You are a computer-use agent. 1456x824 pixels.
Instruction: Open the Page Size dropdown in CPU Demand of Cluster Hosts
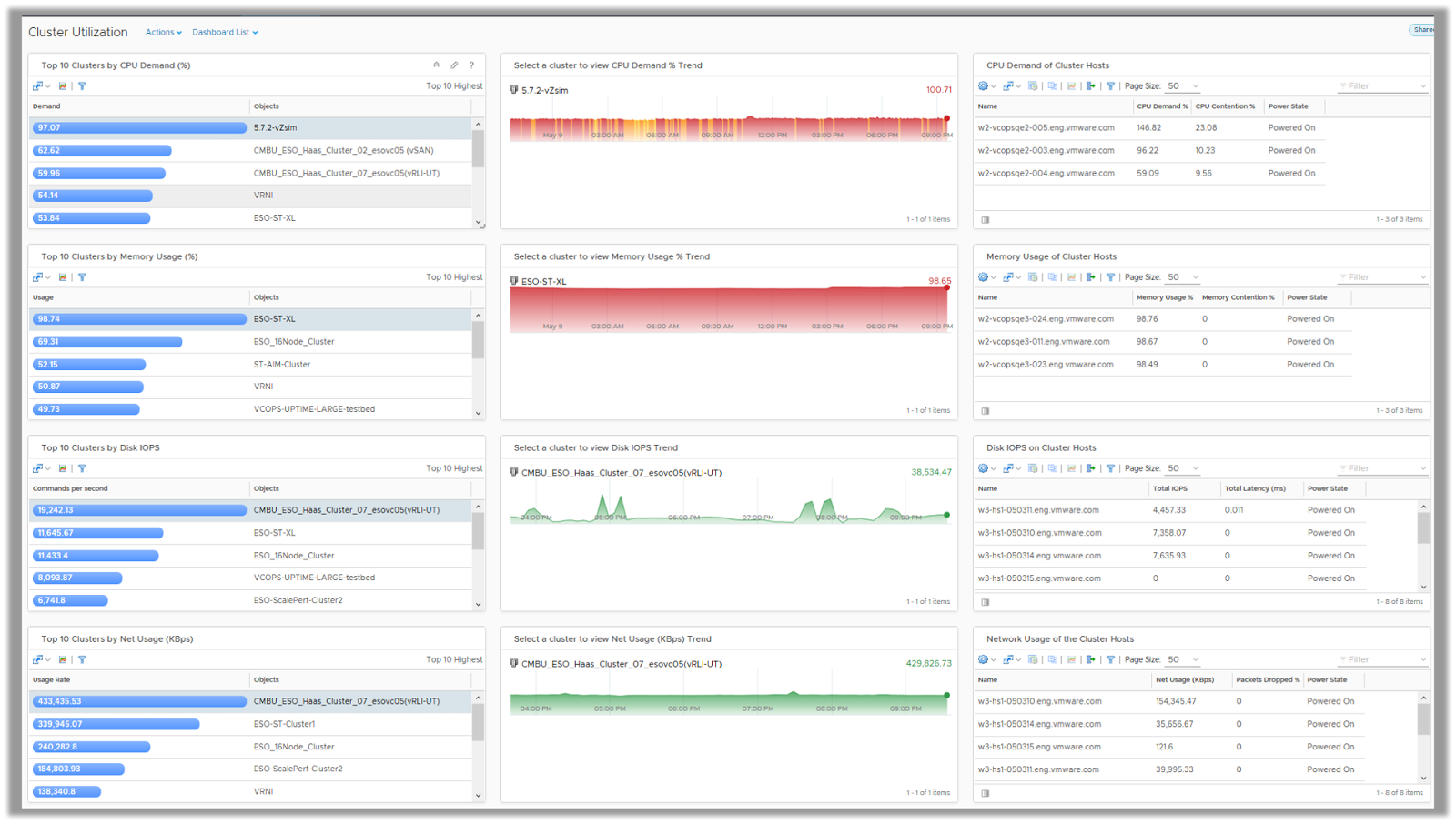click(x=1180, y=85)
